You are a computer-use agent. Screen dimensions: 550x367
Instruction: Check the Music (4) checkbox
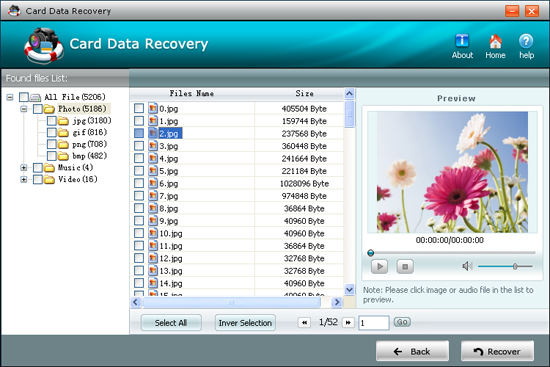tap(38, 168)
